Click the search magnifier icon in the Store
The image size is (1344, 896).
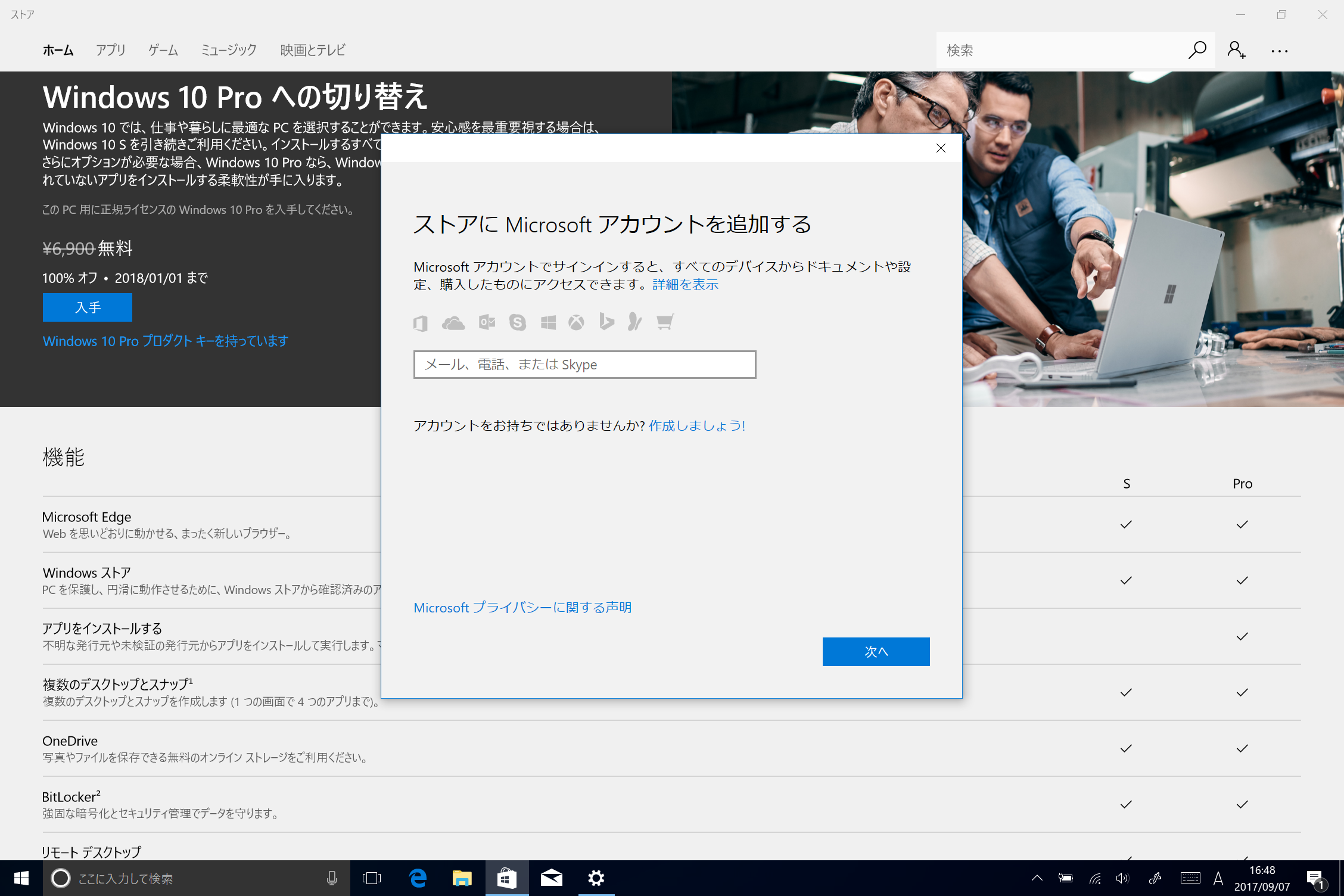click(x=1197, y=50)
